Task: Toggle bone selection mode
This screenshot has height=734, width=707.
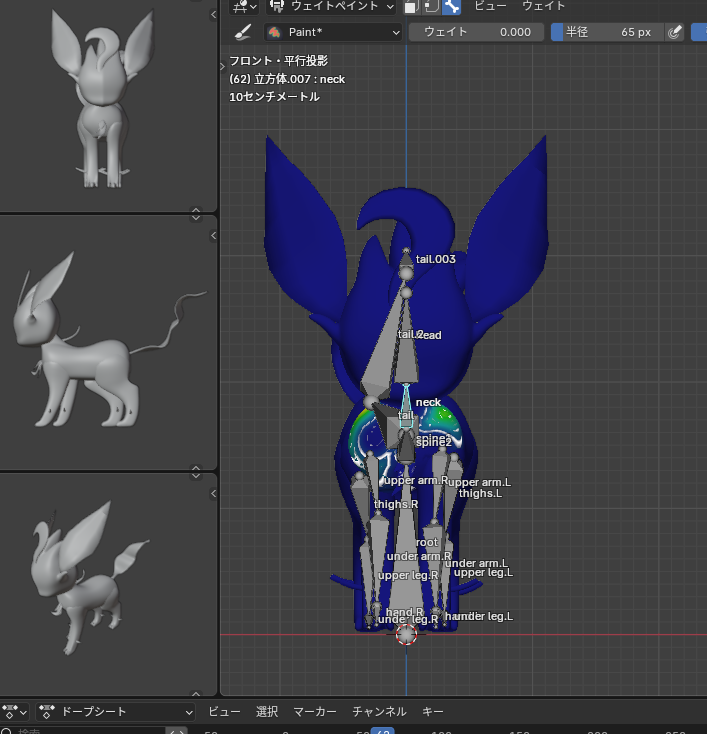Action: coord(451,6)
